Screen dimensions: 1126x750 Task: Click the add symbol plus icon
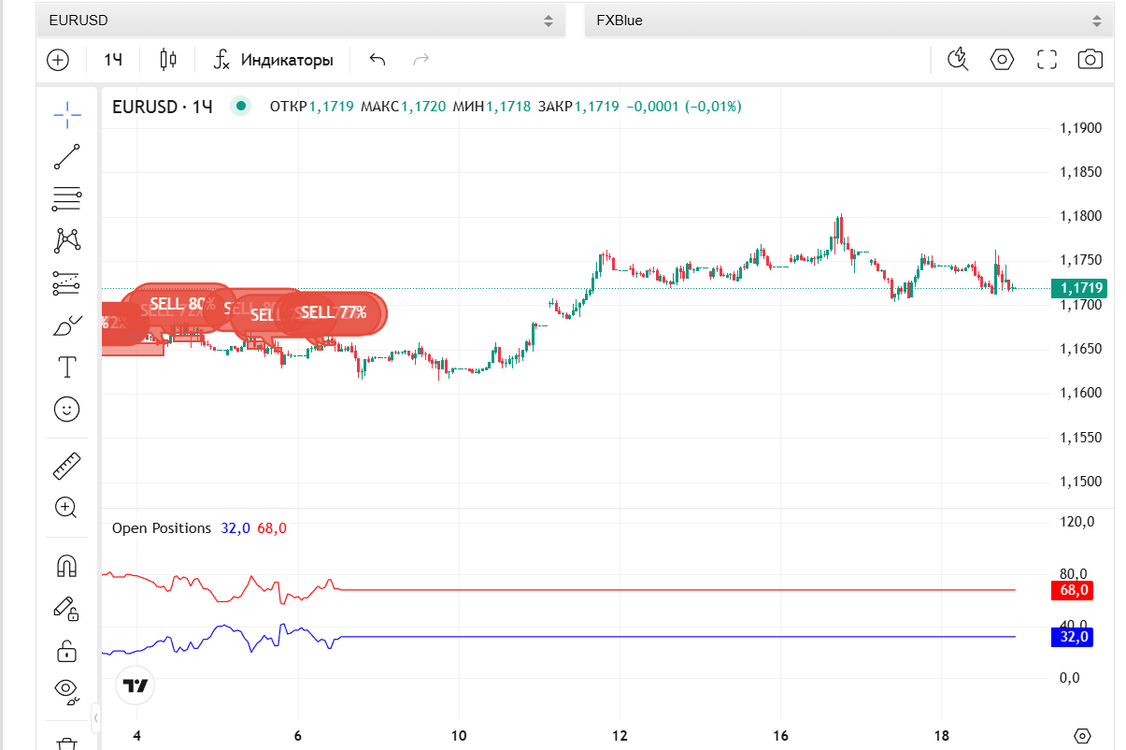pyautogui.click(x=58, y=60)
